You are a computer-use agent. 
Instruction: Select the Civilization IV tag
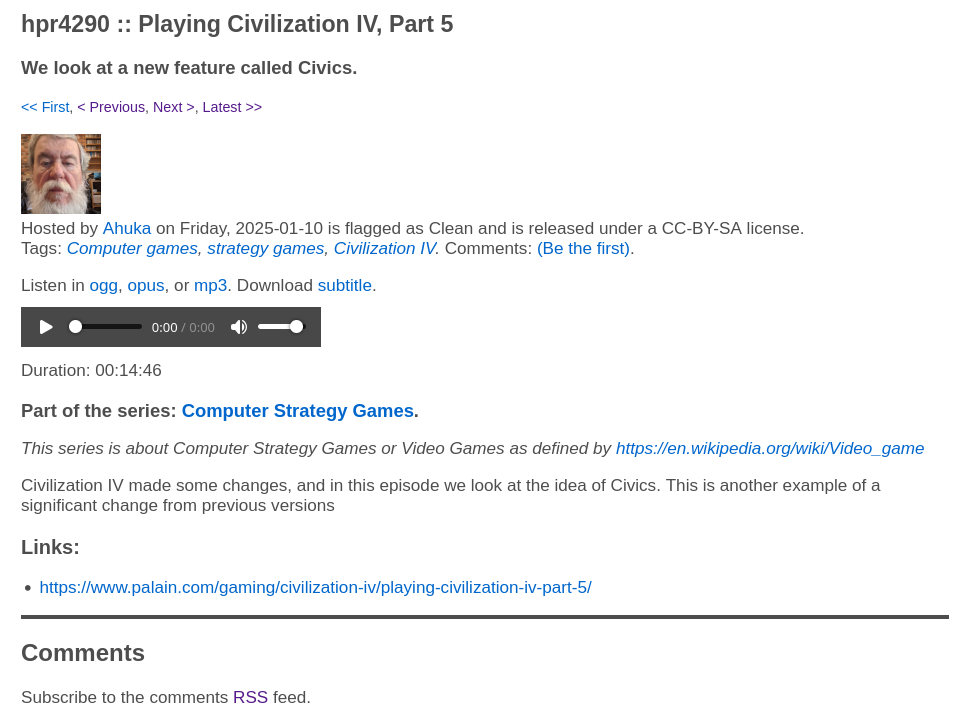pos(386,248)
